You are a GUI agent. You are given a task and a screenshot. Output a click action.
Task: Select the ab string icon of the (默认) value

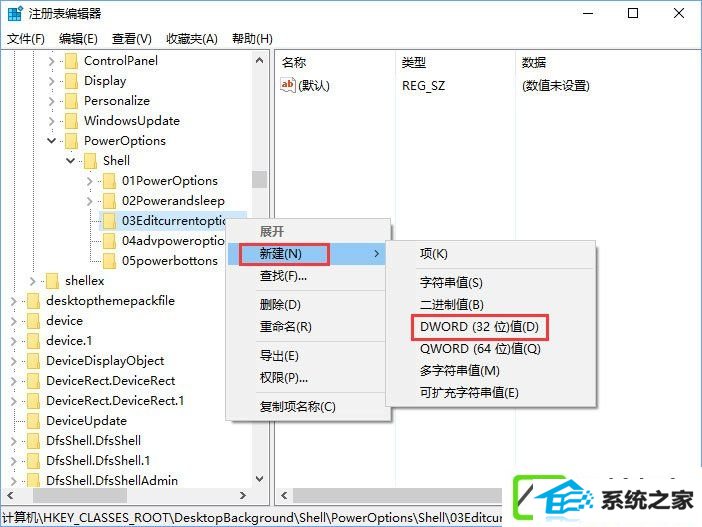[287, 85]
